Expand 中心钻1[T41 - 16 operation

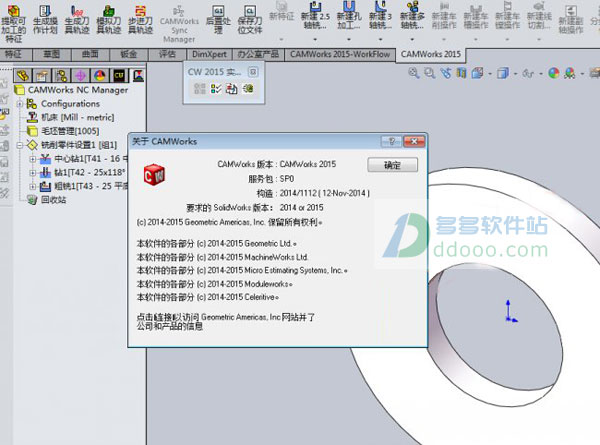pos(33,159)
